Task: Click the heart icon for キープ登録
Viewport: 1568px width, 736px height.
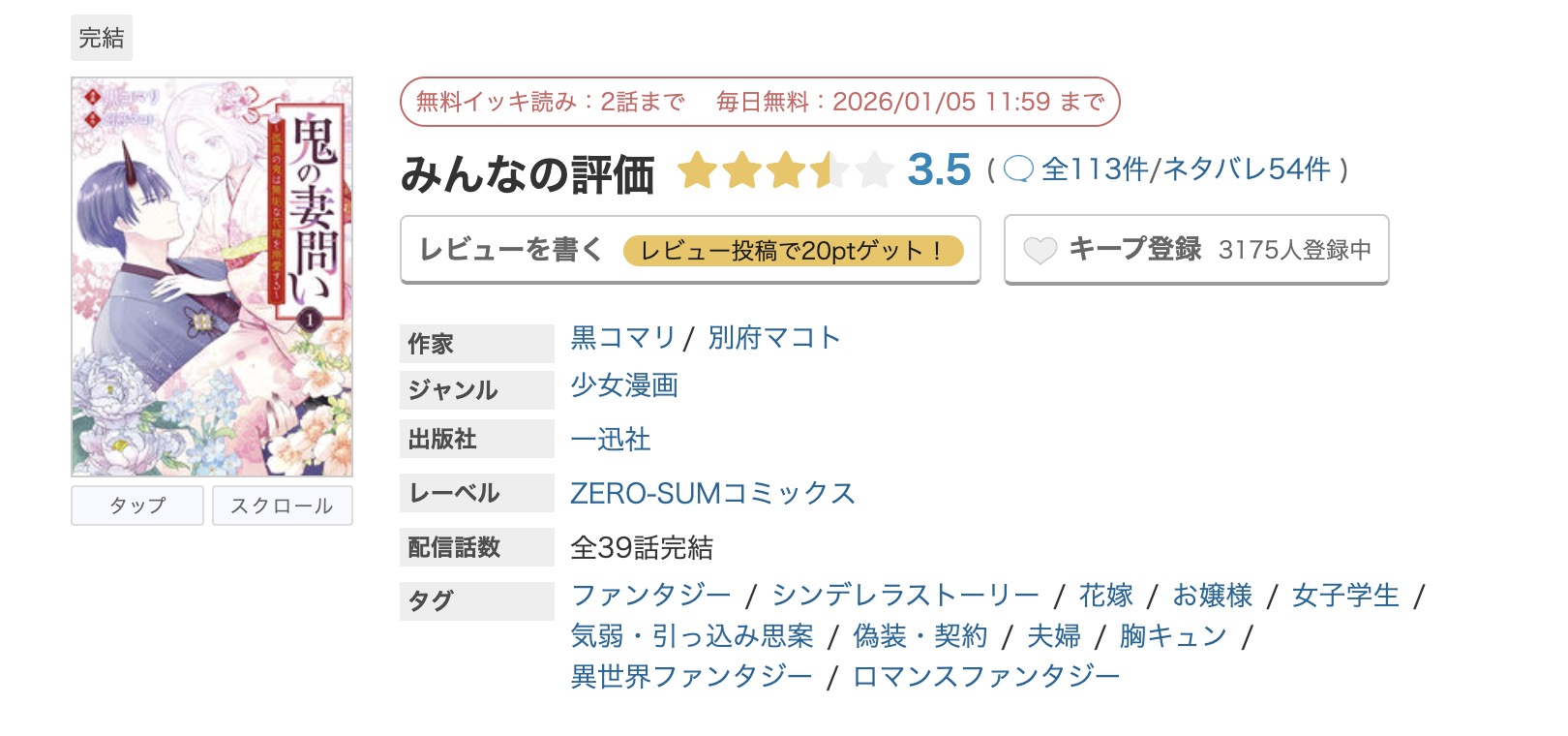Action: (1040, 250)
